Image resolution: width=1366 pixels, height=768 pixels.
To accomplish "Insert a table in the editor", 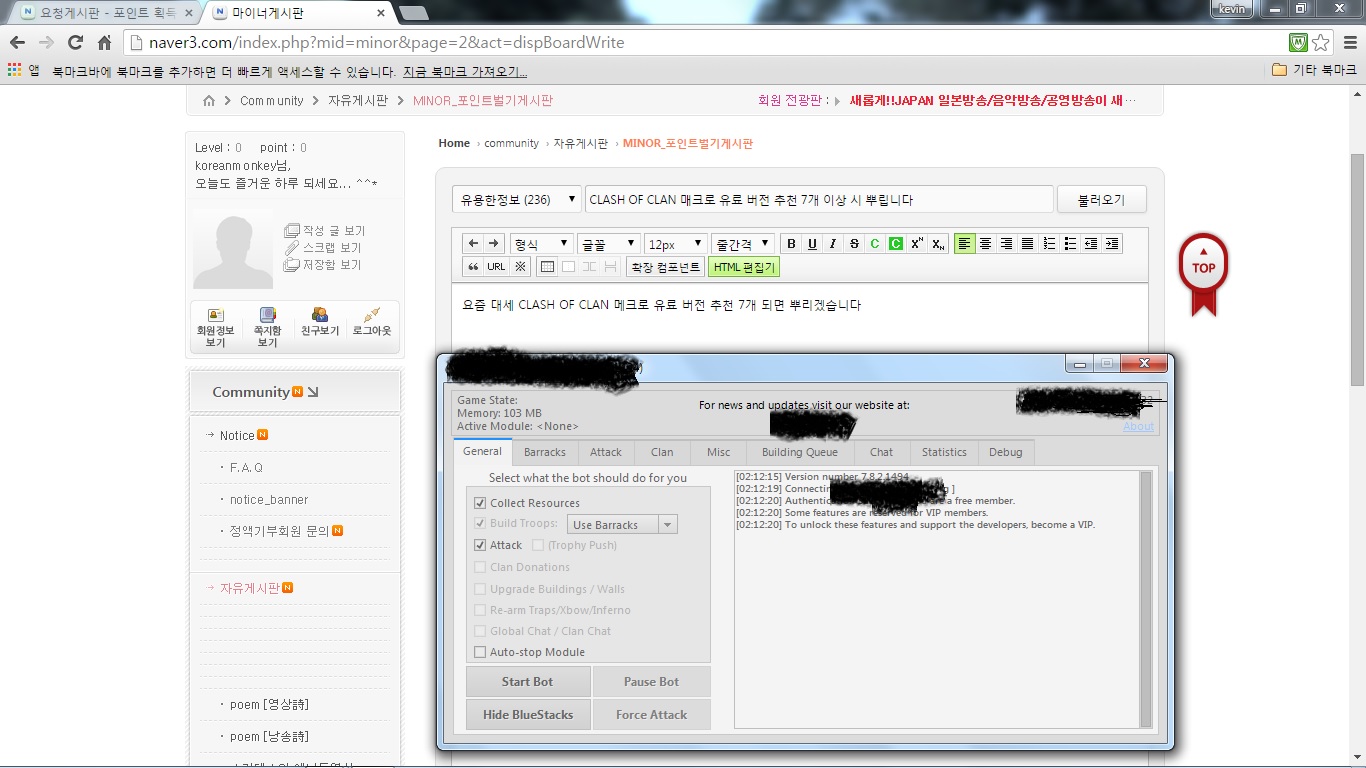I will [x=547, y=267].
